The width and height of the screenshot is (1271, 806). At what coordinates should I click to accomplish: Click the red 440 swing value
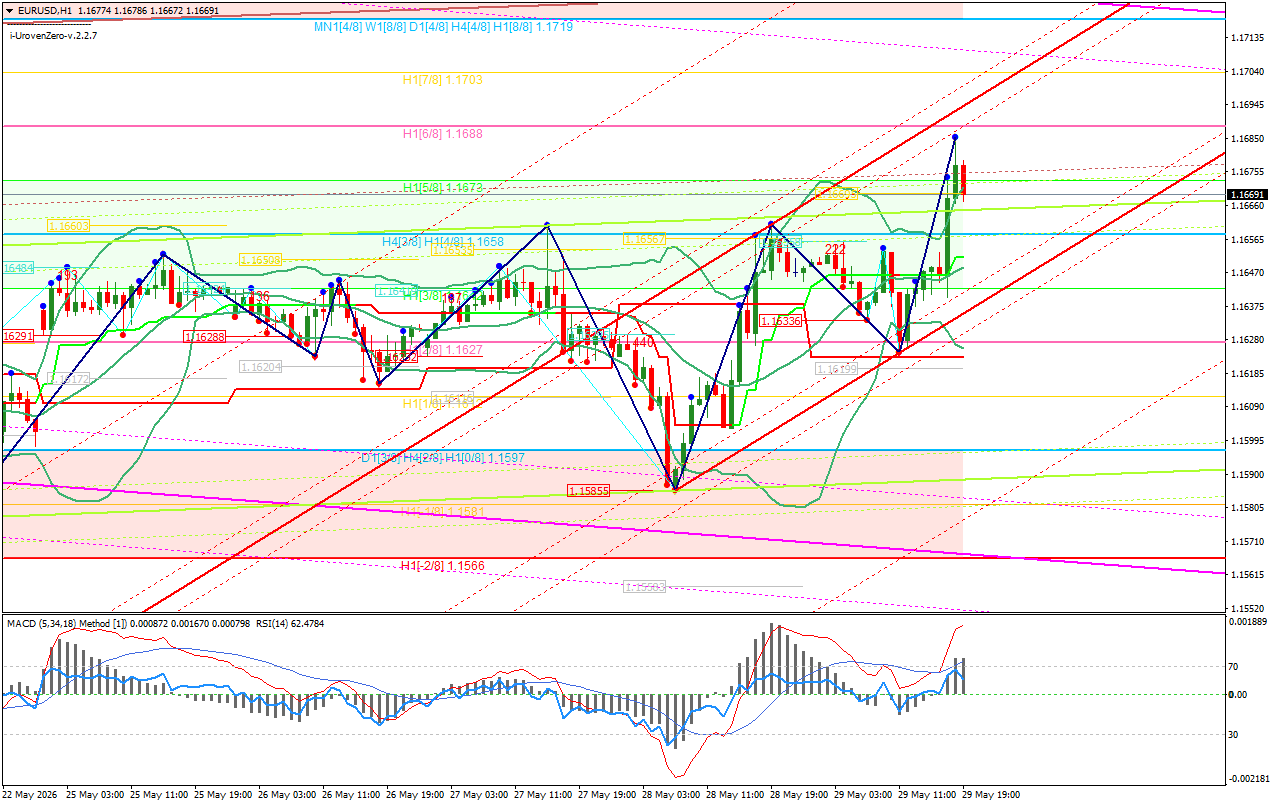643,342
